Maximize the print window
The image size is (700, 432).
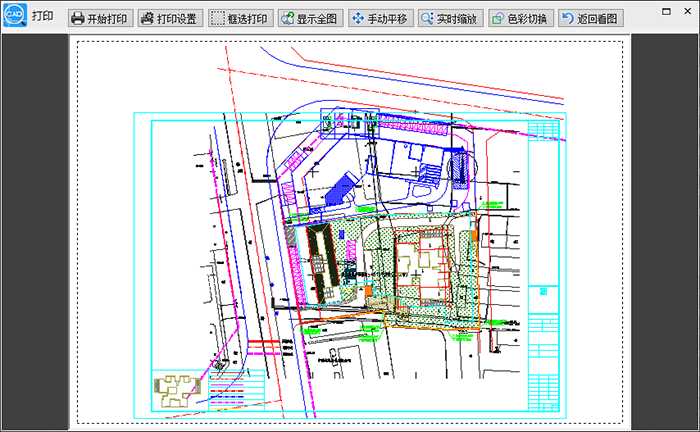click(x=667, y=12)
